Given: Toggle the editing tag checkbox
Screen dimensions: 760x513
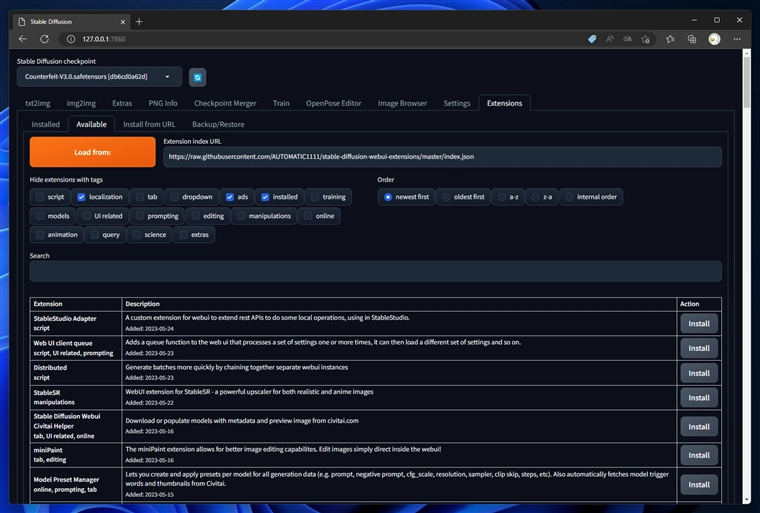Looking at the screenshot, I should click(196, 216).
